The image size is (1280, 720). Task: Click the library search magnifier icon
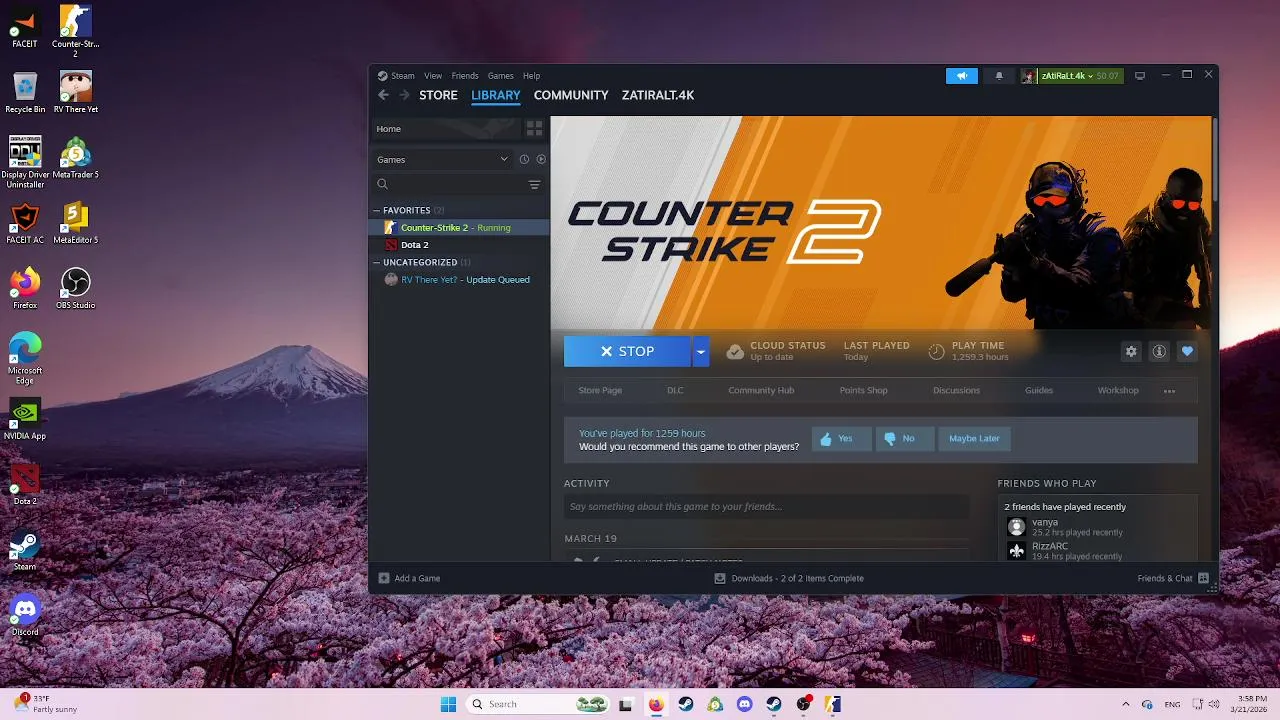pyautogui.click(x=382, y=184)
